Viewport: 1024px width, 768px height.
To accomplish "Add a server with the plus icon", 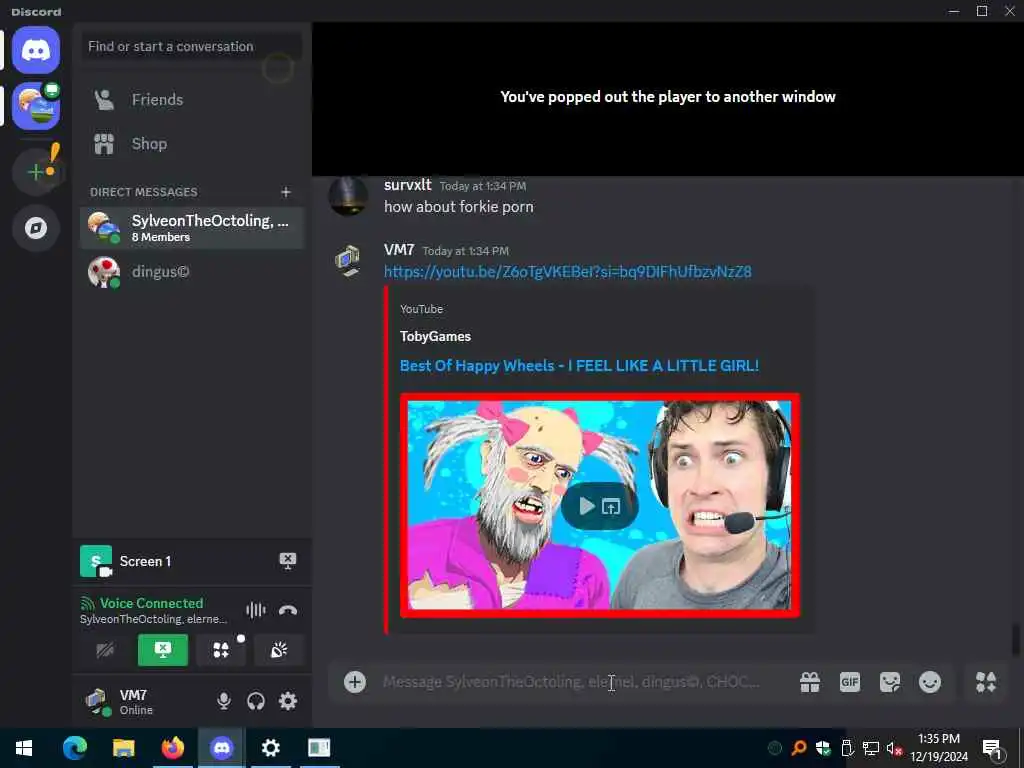I will (36, 172).
